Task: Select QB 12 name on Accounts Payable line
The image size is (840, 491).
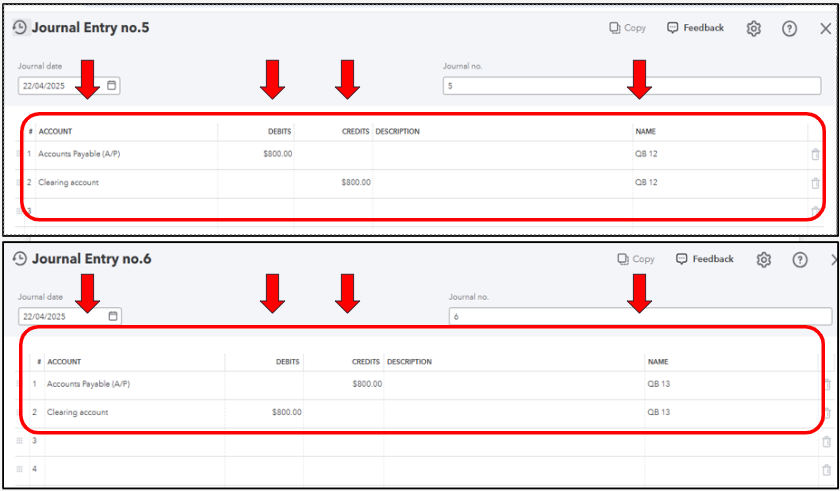Action: [646, 154]
